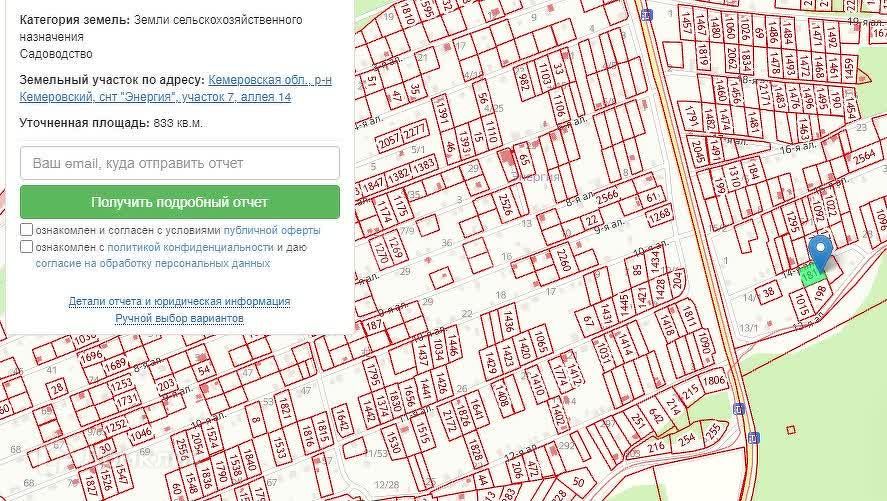The height and width of the screenshot is (501, 887).
Task: Click parcel number 1806 on map
Action: [x=713, y=381]
